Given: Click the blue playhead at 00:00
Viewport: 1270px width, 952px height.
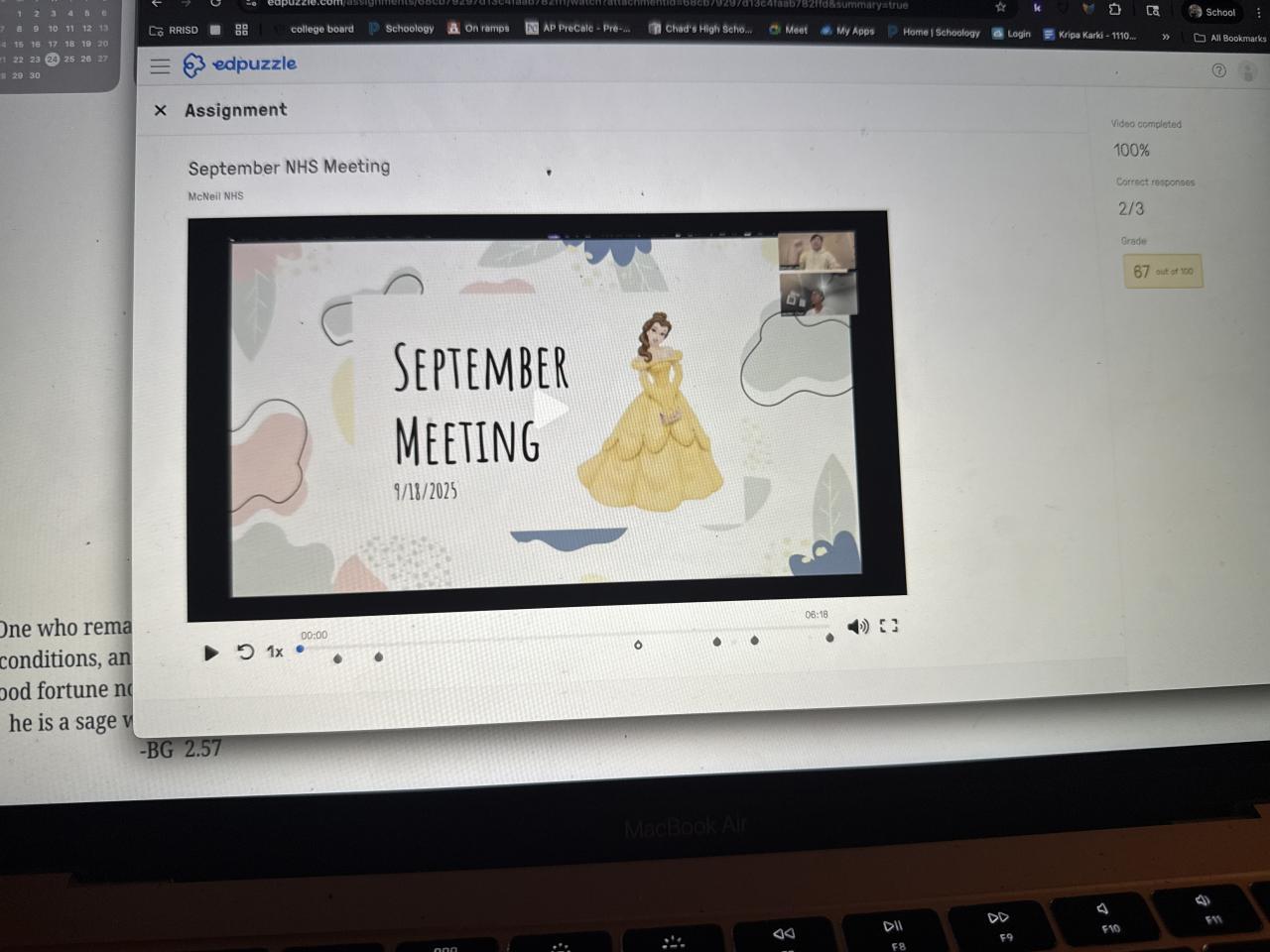Looking at the screenshot, I should pyautogui.click(x=300, y=650).
